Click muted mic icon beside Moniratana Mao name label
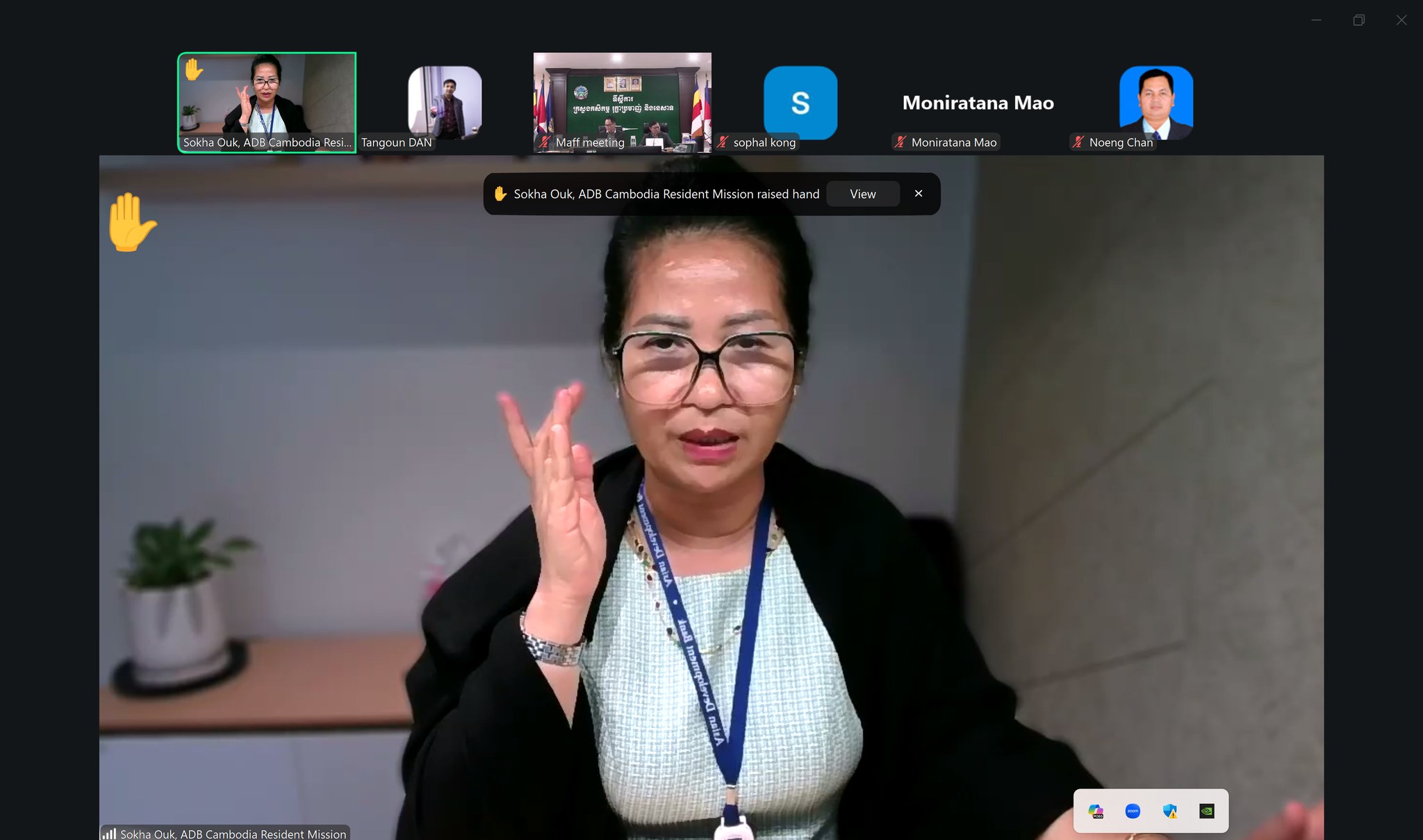The height and width of the screenshot is (840, 1423). tap(900, 142)
